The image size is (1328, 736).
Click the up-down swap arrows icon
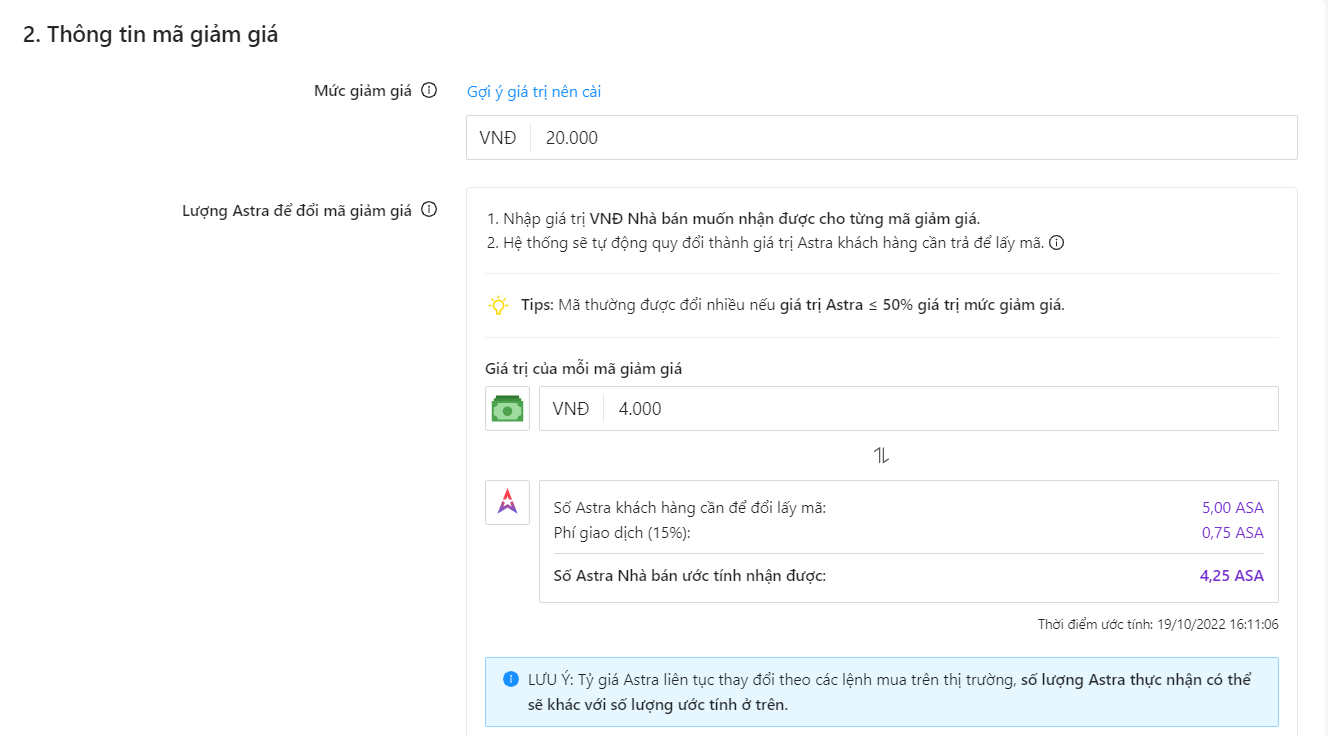881,456
